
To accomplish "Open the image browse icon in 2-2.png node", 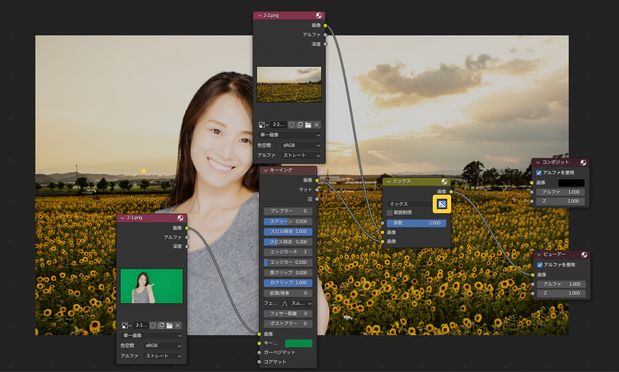I will tap(262, 125).
